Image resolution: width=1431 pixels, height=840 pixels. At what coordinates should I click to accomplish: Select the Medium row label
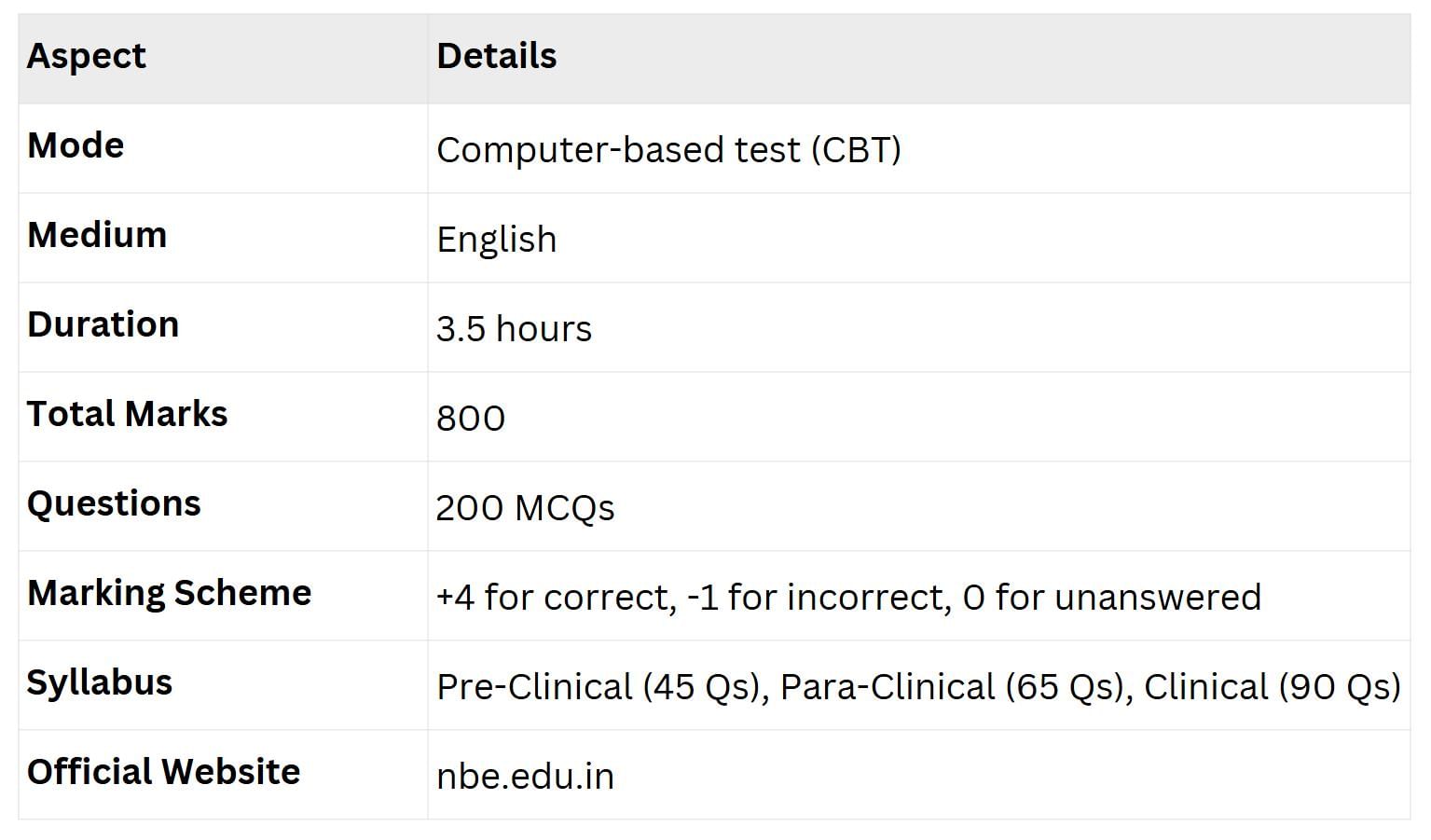click(97, 236)
